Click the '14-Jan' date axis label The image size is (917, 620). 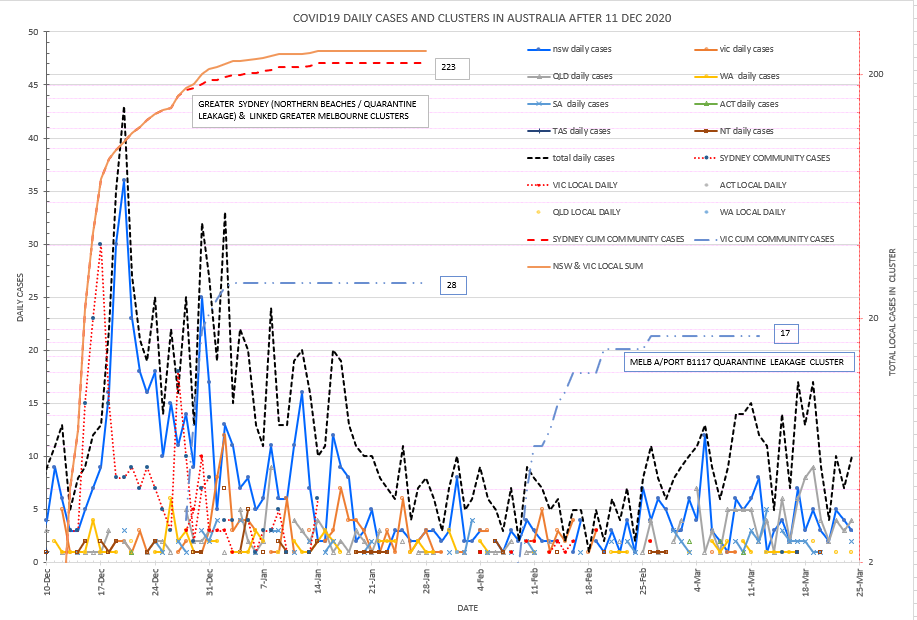click(x=318, y=582)
